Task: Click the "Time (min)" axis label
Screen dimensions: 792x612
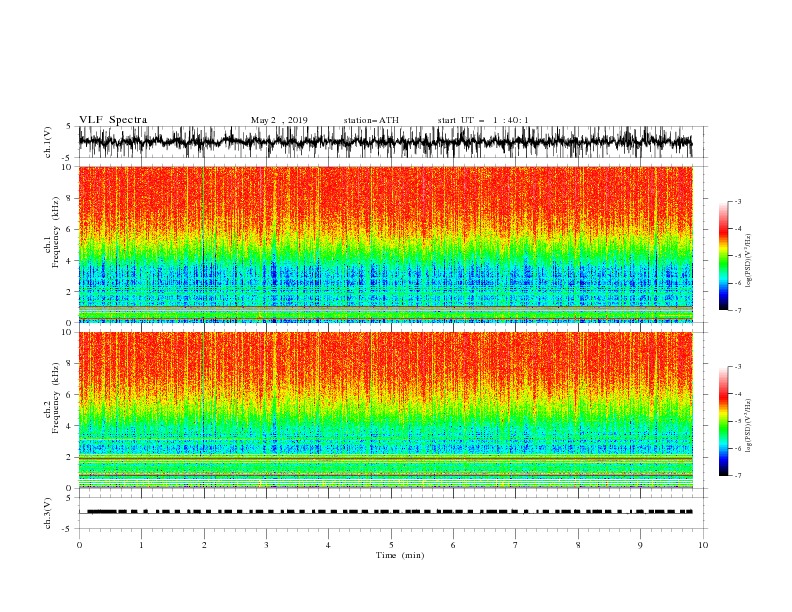Action: (x=400, y=555)
